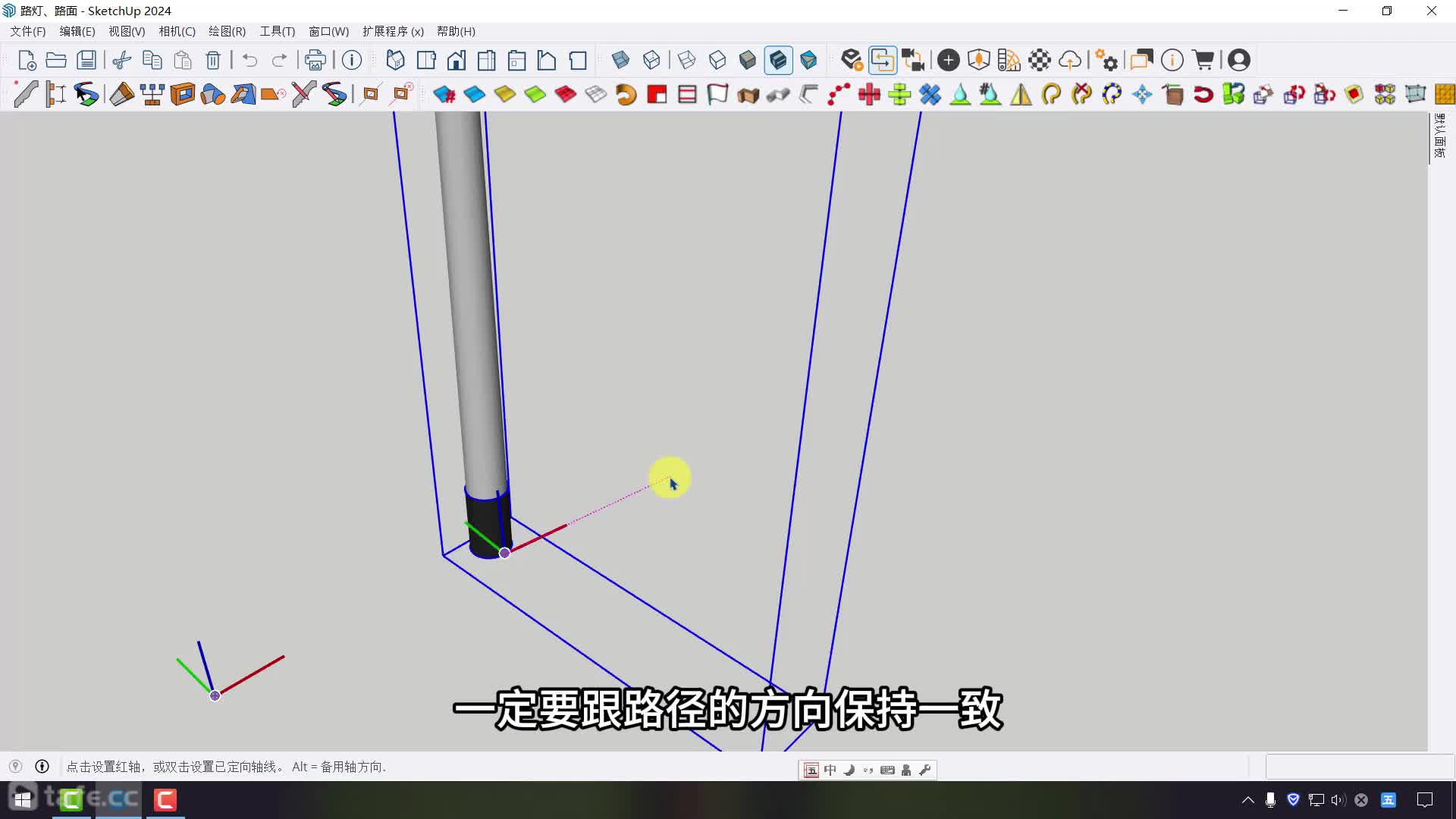Viewport: 1456px width, 819px height.
Task: Click the Paste clipboard icon
Action: 183,60
